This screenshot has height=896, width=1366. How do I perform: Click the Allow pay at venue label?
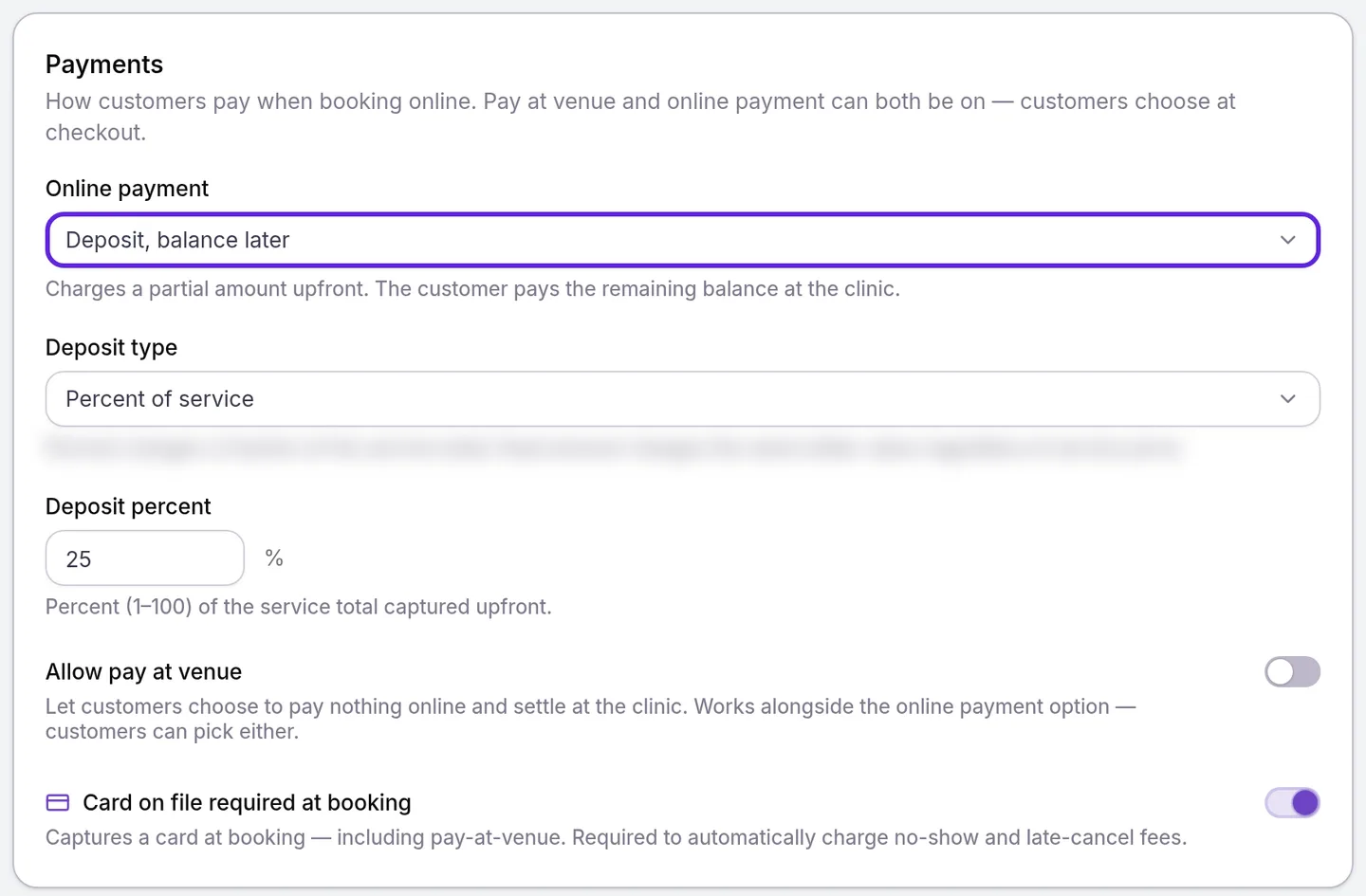143,671
